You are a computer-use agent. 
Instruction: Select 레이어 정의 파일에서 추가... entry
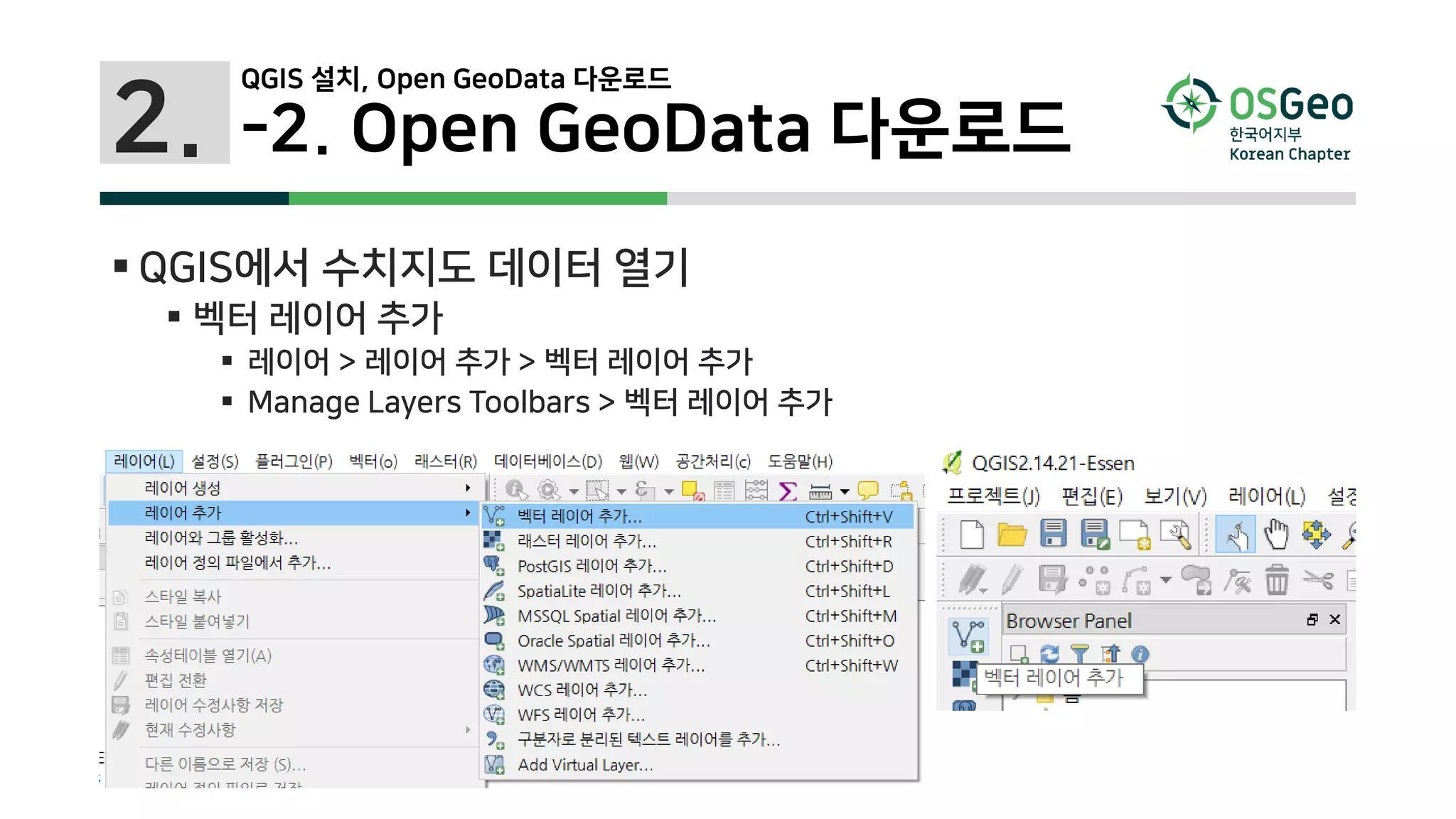293,563
